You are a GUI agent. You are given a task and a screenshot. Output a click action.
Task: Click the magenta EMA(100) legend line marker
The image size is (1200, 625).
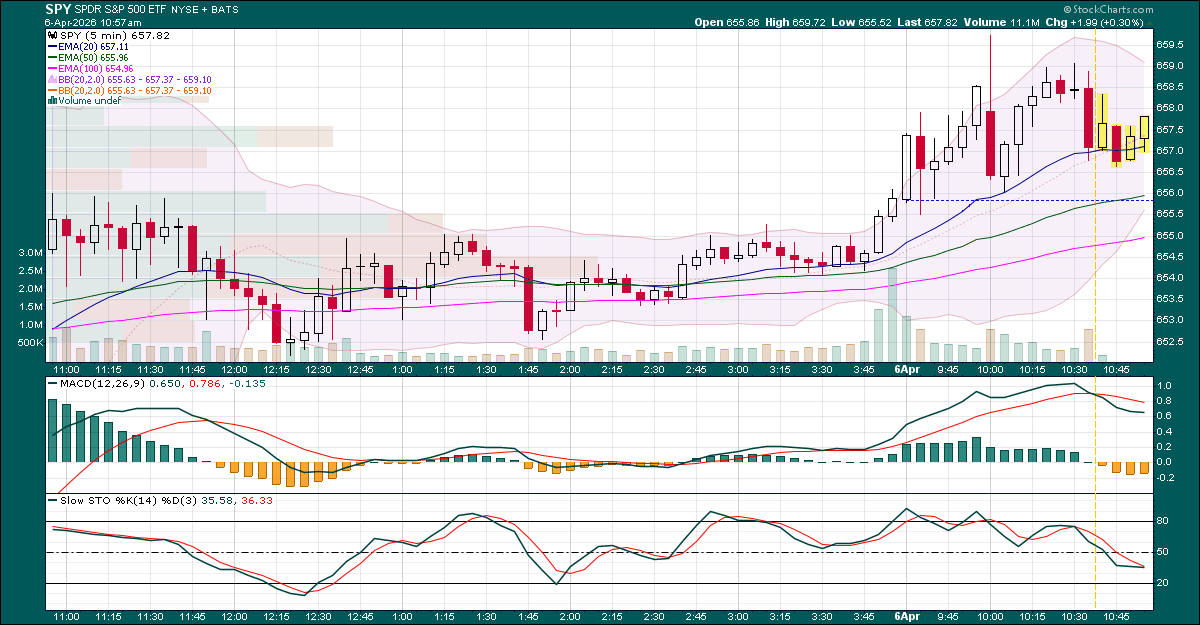pos(52,68)
